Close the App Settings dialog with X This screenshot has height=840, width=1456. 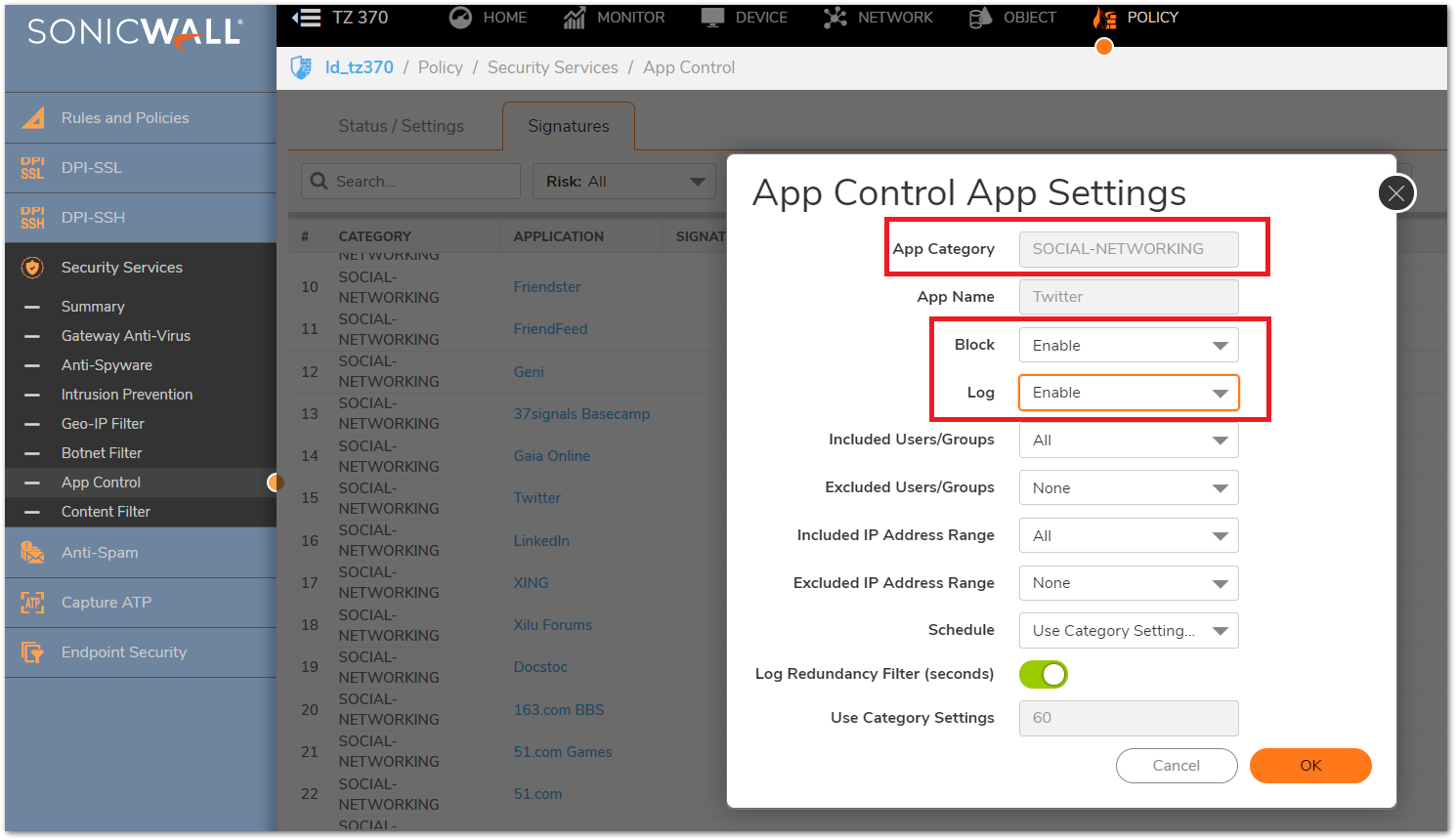click(x=1396, y=193)
